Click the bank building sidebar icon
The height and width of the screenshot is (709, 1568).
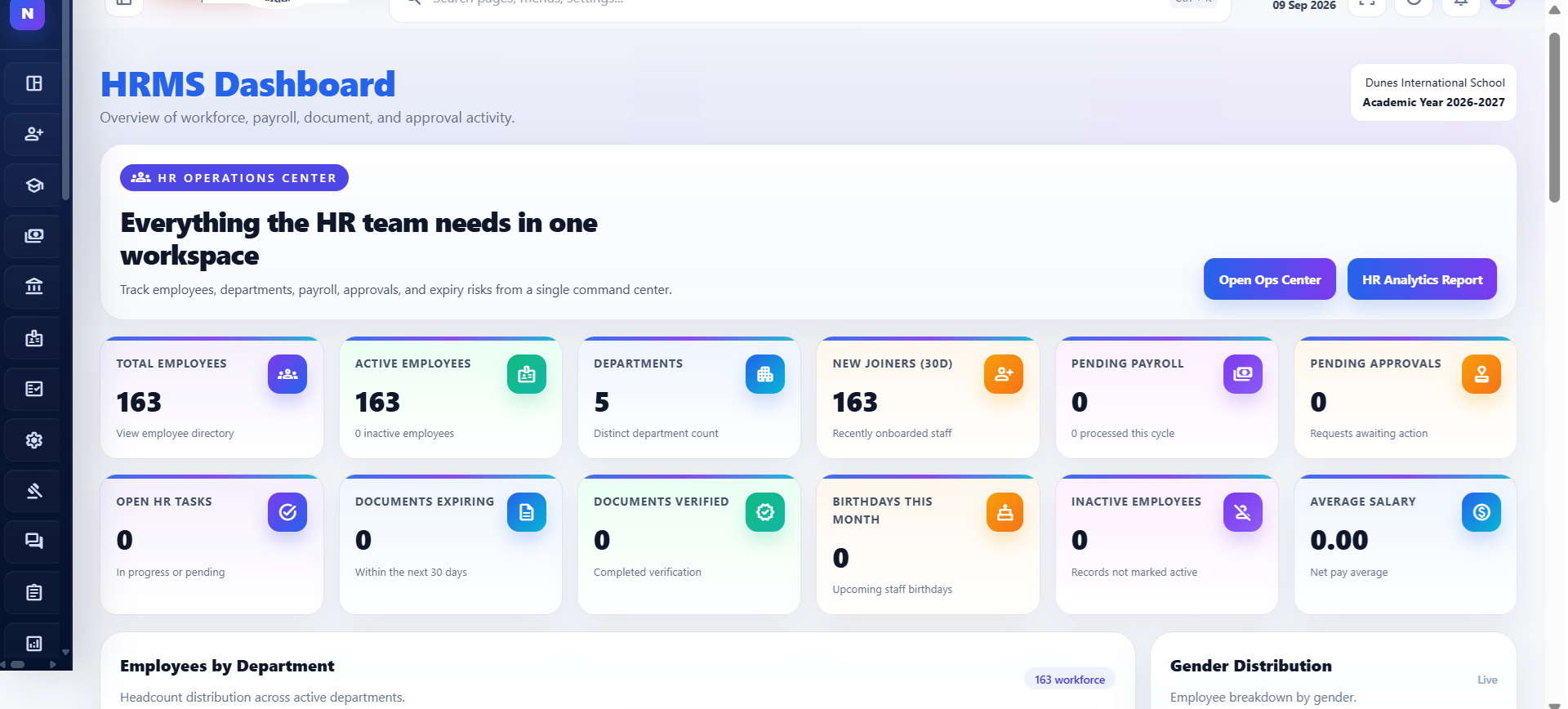[34, 287]
